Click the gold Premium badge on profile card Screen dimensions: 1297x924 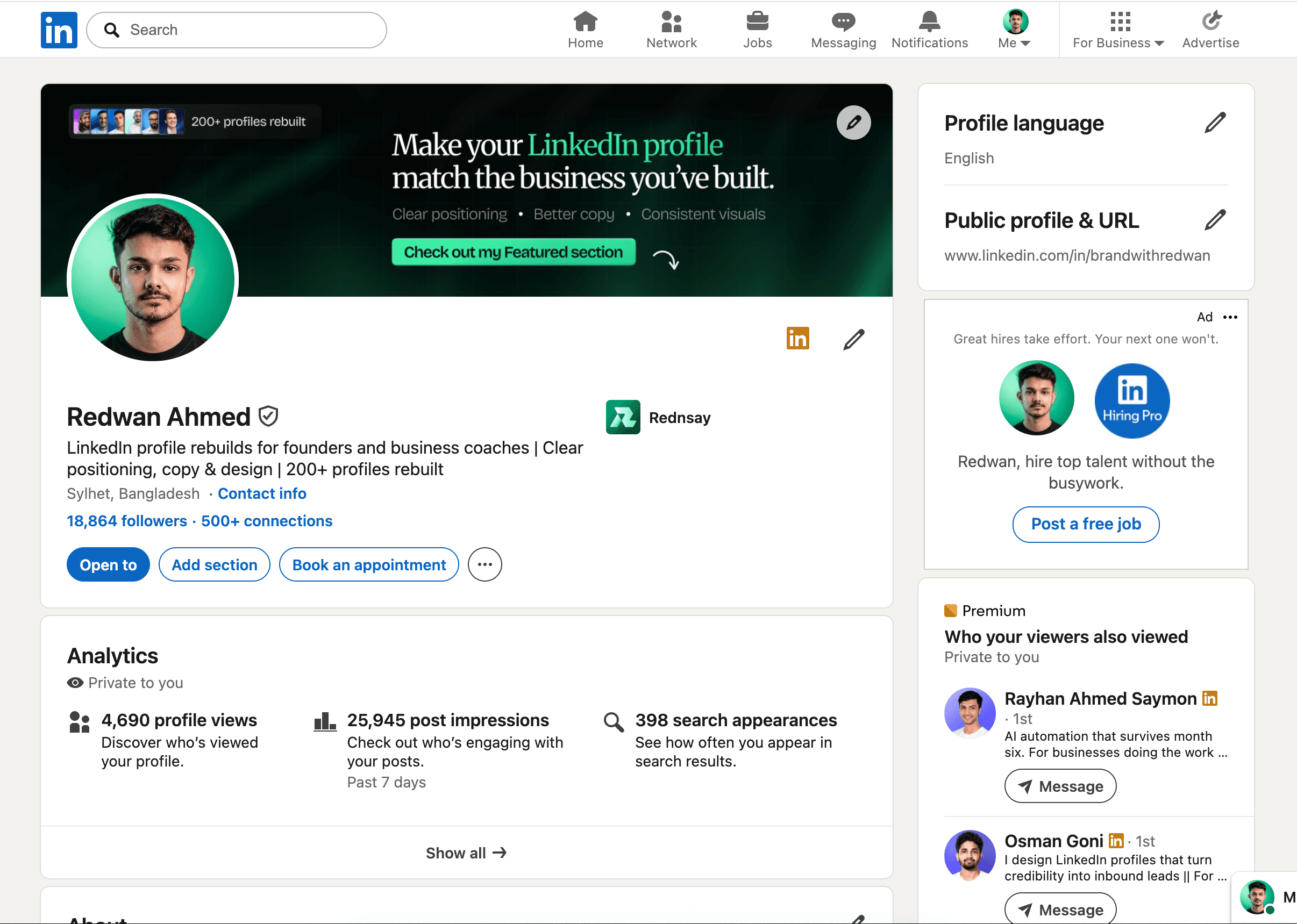(798, 338)
